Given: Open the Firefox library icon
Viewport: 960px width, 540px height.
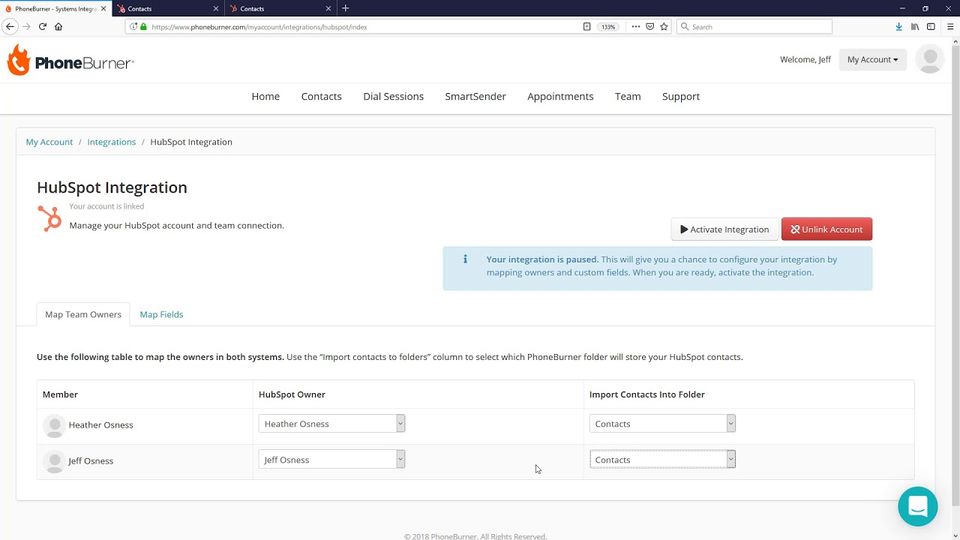Looking at the screenshot, I should [915, 26].
